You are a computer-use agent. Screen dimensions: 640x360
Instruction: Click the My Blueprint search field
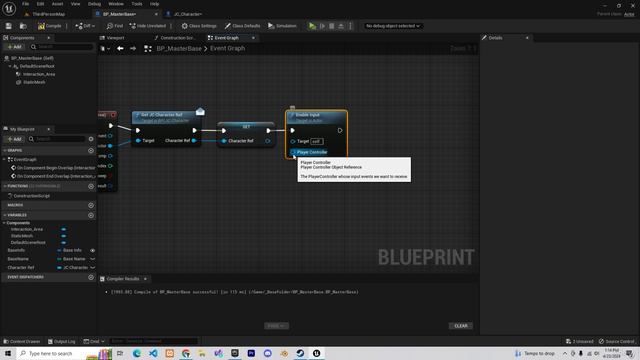pyautogui.click(x=56, y=139)
